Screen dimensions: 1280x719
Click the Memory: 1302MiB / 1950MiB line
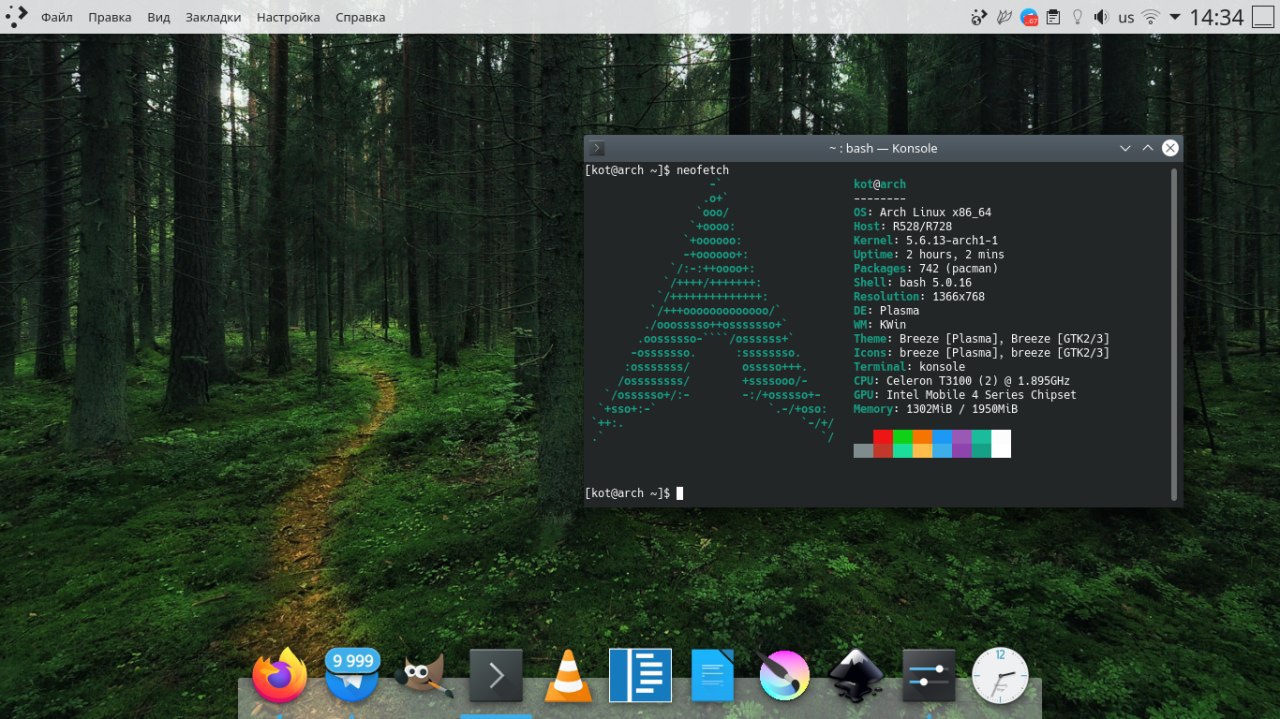tap(935, 408)
